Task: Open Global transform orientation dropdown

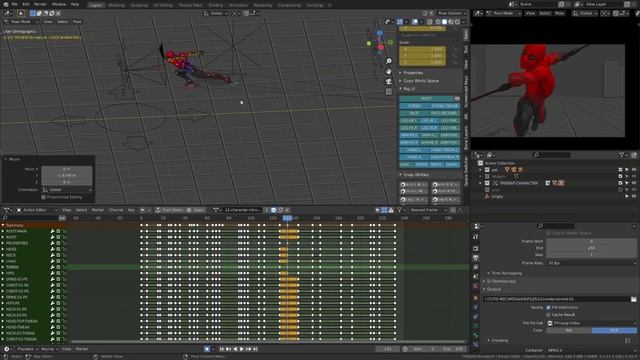Action: [x=216, y=13]
